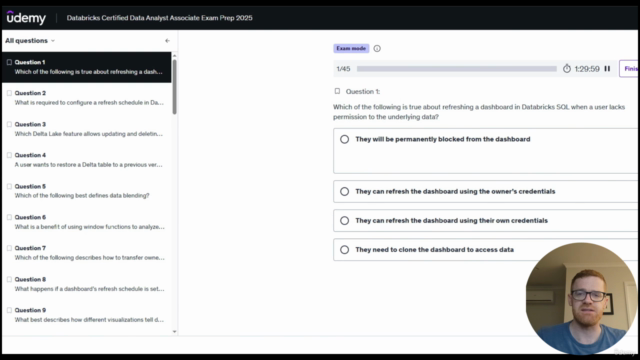Viewport: 640px width, 360px height.
Task: Open Question 4 about restoring Delta table
Action: pyautogui.click(x=87, y=160)
